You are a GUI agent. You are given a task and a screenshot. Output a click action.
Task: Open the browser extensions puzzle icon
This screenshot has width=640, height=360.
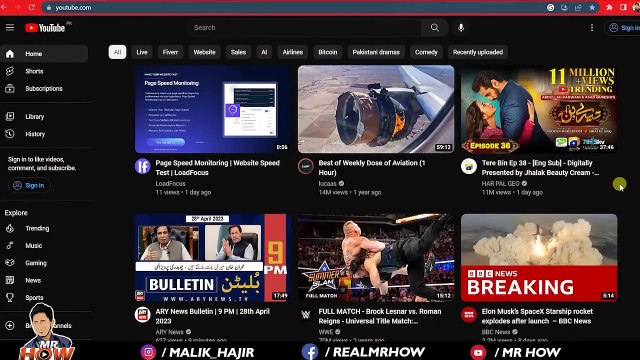pyautogui.click(x=609, y=7)
